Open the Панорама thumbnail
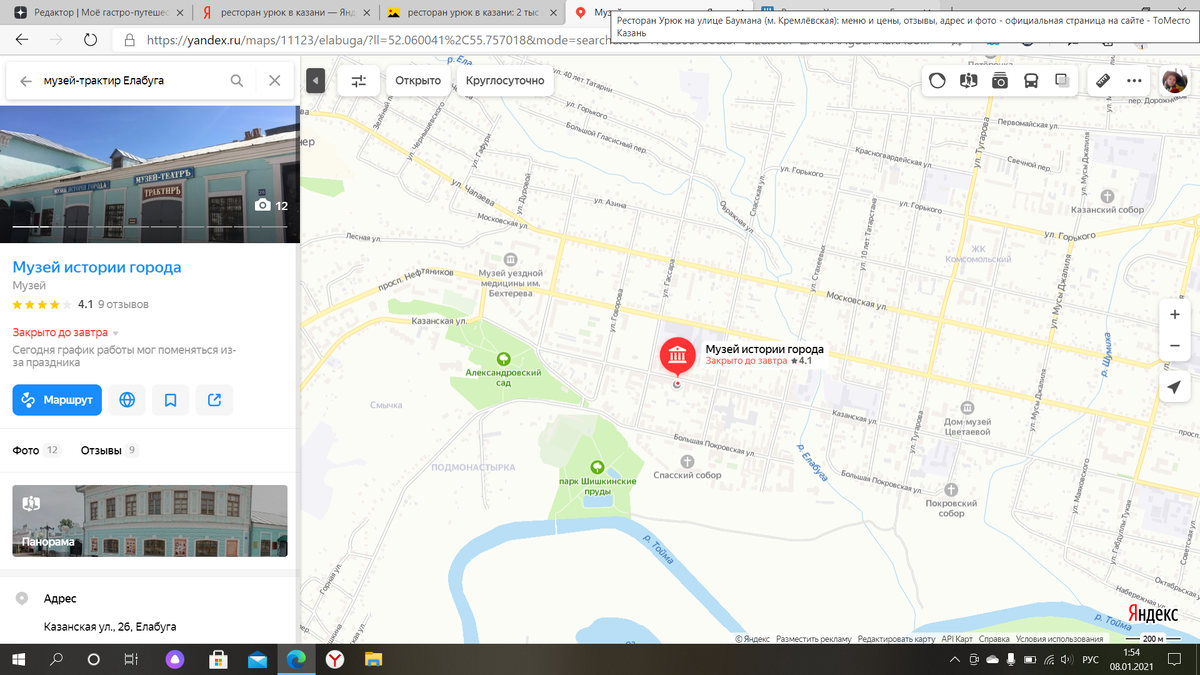This screenshot has width=1200, height=675. click(150, 521)
